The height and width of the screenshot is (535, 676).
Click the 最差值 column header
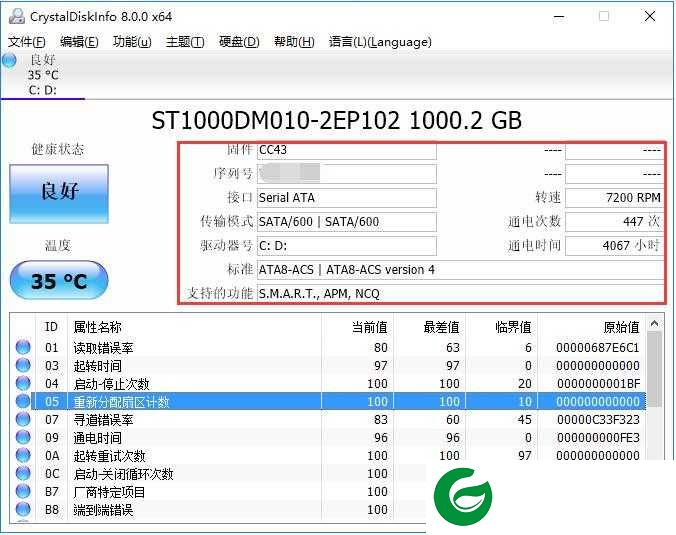[x=429, y=327]
